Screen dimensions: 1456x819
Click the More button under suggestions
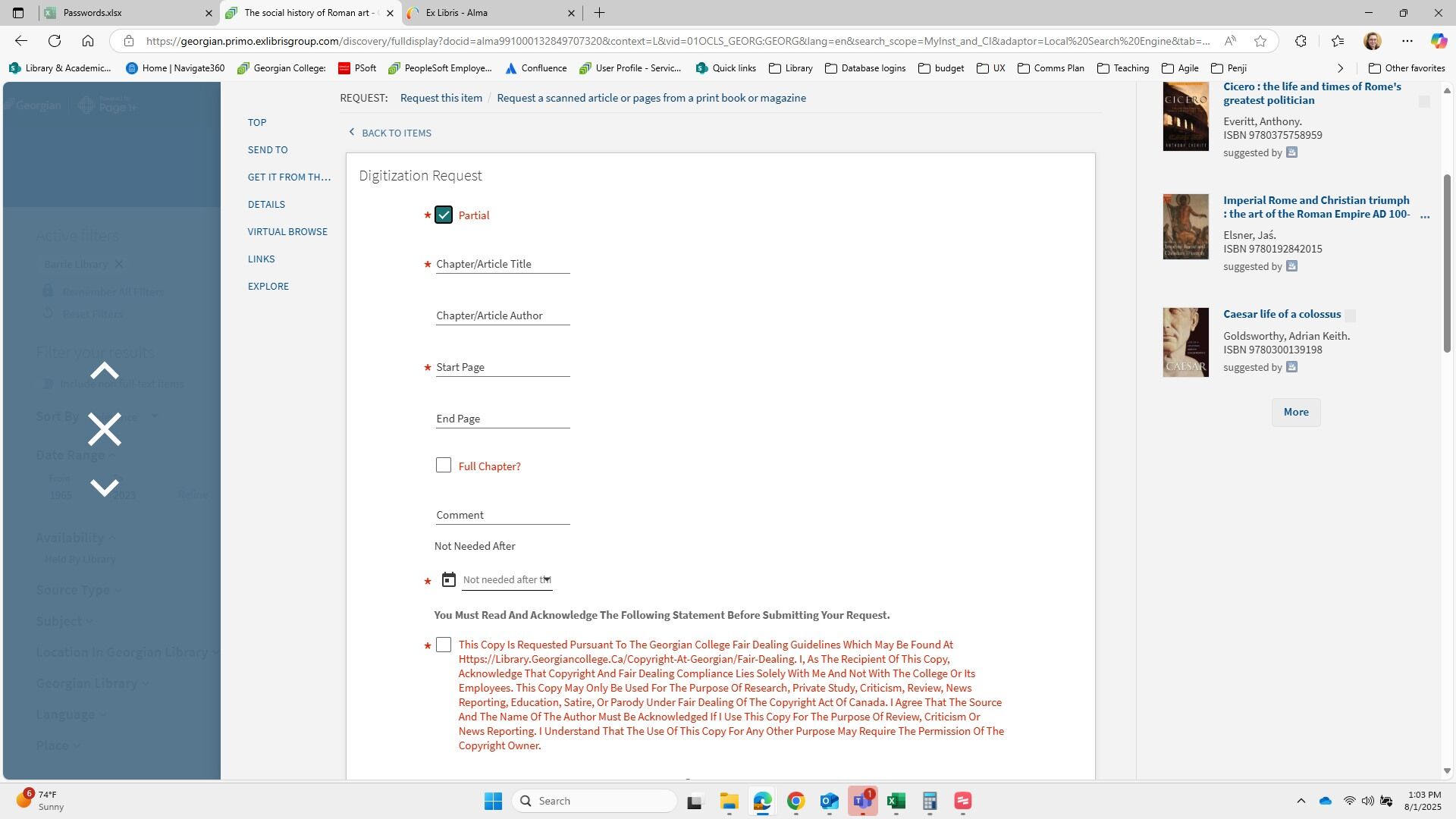click(x=1296, y=413)
